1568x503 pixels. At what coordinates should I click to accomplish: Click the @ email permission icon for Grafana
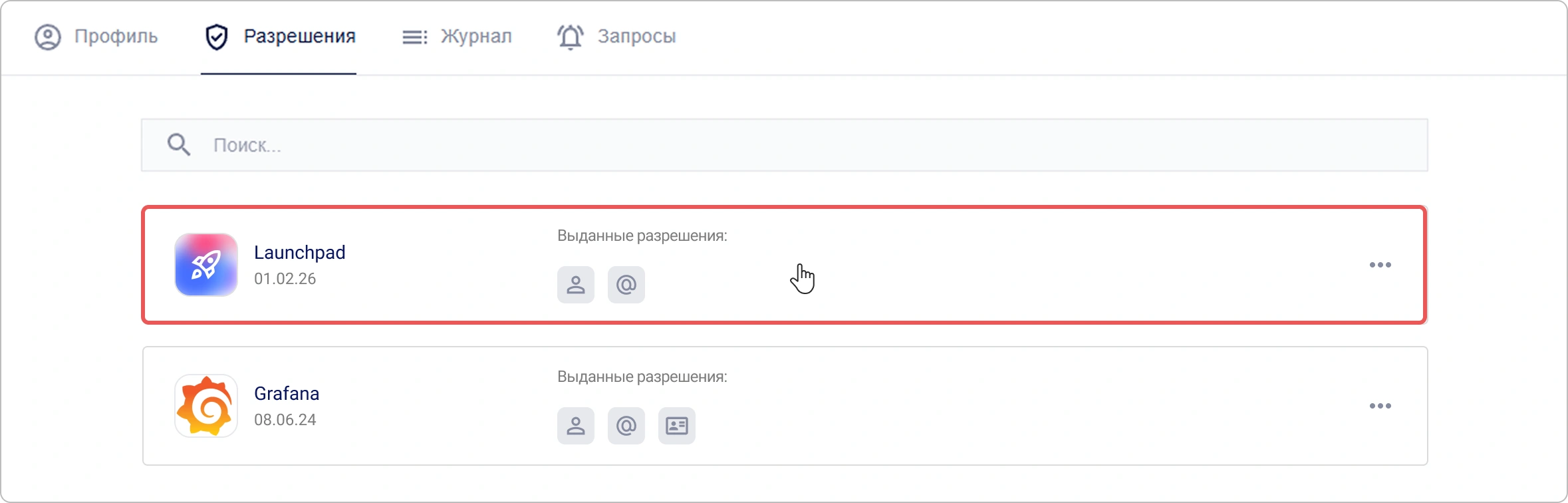coord(626,425)
